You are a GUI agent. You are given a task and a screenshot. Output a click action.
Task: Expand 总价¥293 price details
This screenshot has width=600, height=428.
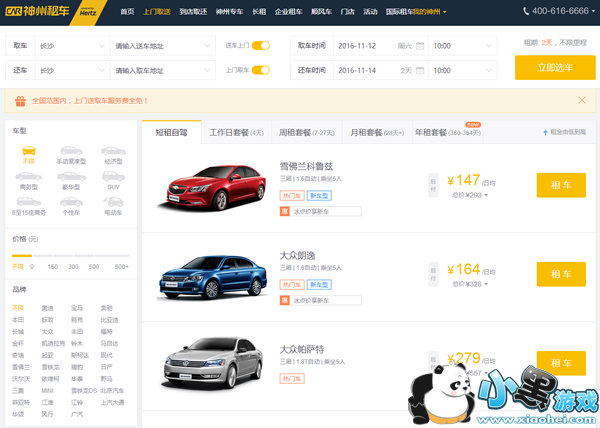(x=470, y=195)
